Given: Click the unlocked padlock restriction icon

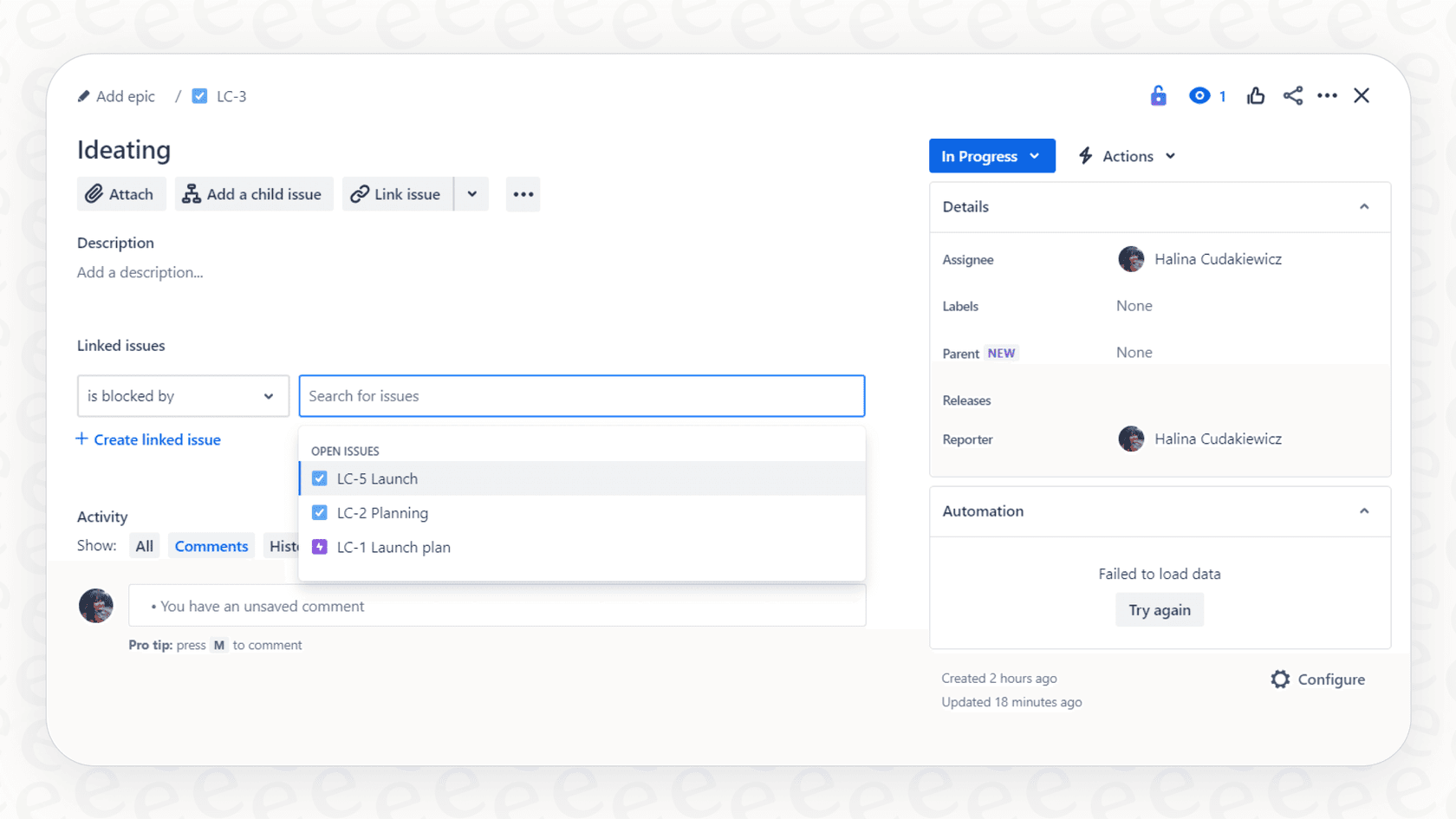Looking at the screenshot, I should point(1158,95).
